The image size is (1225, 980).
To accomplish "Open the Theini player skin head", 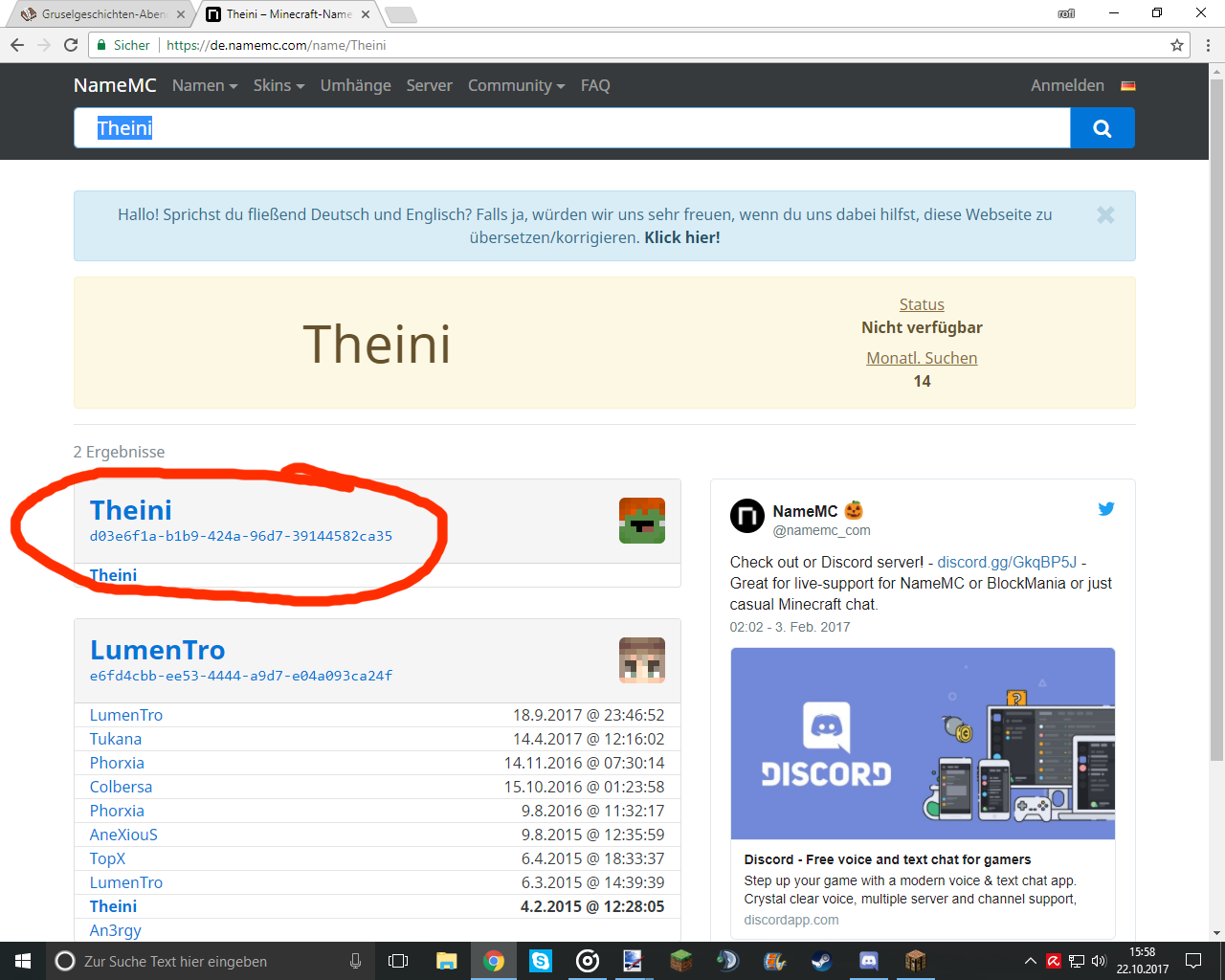I will coord(642,521).
